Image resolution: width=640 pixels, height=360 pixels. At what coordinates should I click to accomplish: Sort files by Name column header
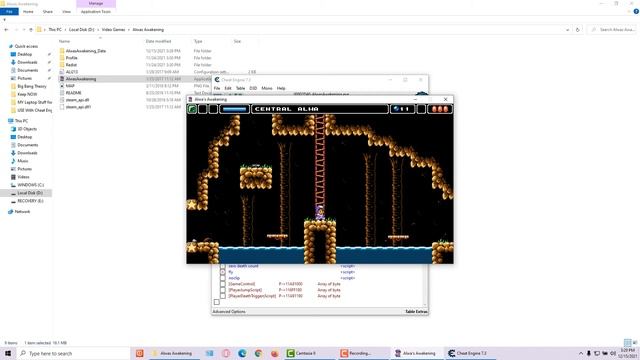(x=64, y=41)
